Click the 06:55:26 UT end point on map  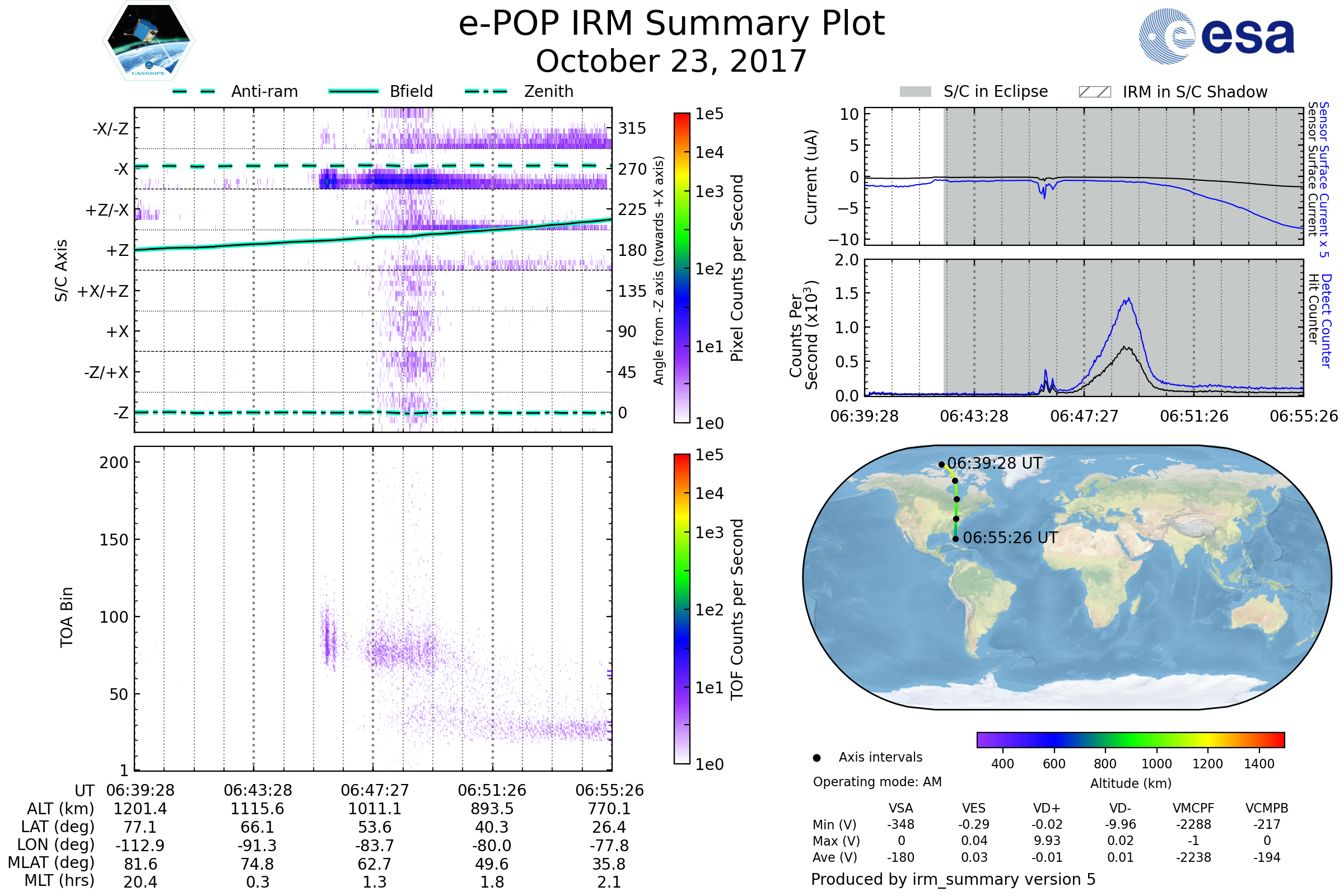pyautogui.click(x=955, y=539)
